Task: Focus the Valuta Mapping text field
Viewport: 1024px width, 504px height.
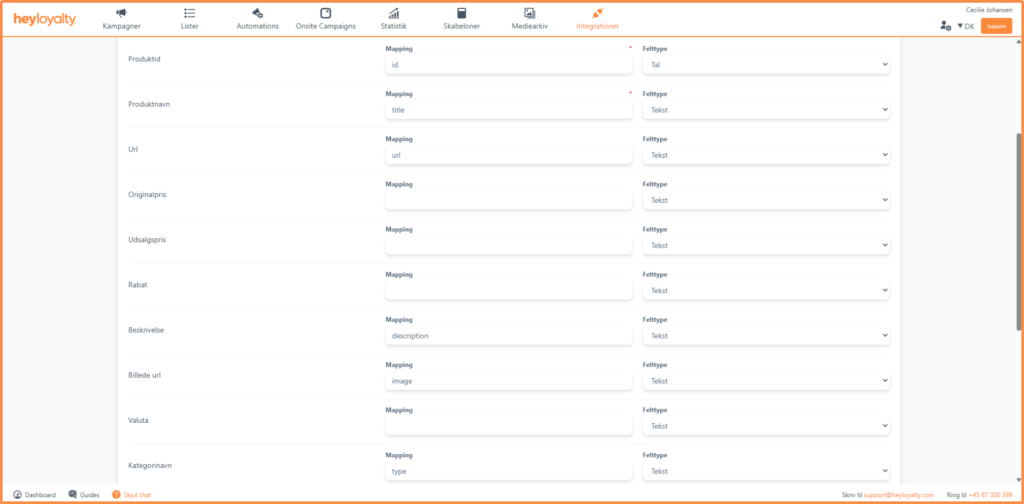Action: point(508,426)
